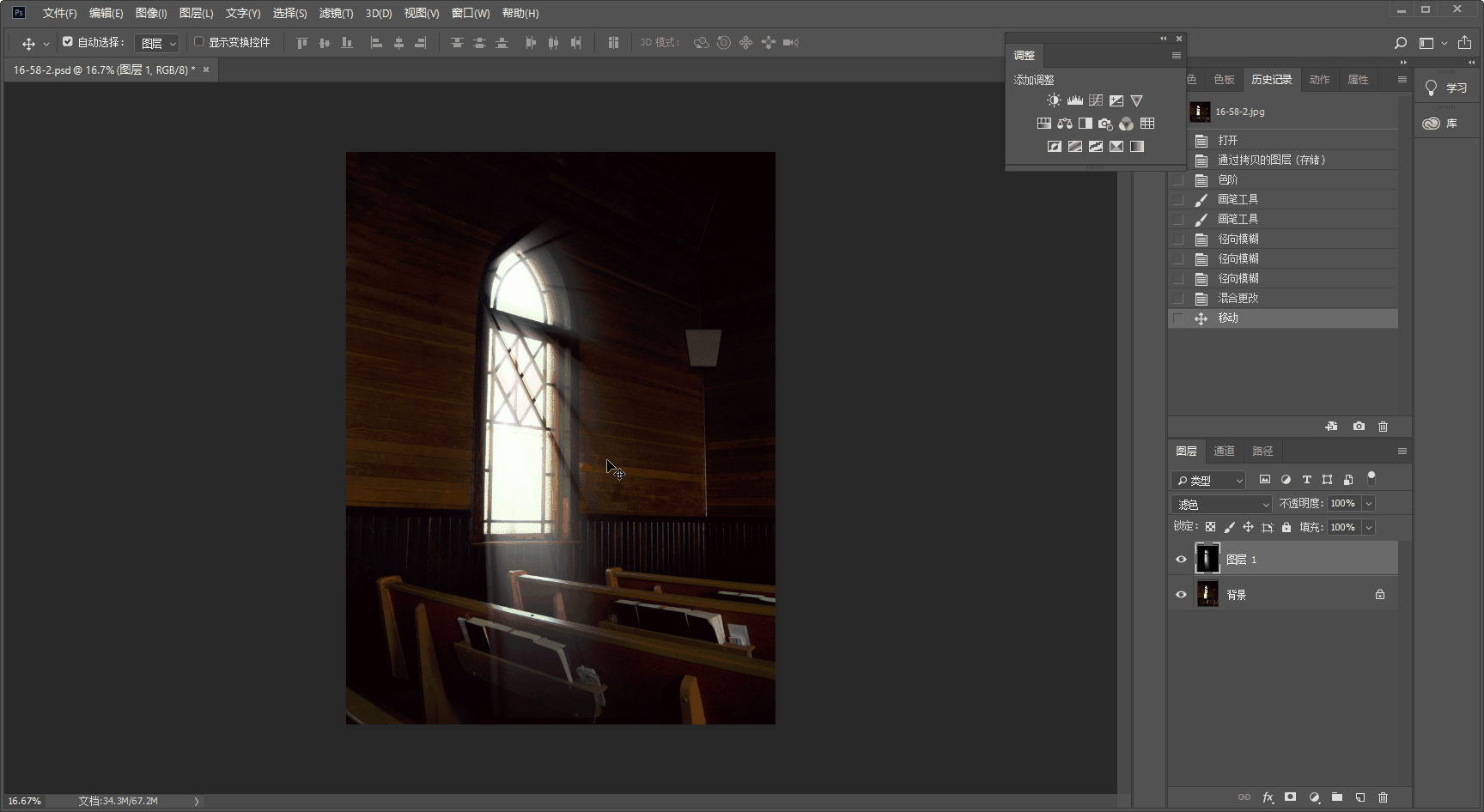The height and width of the screenshot is (812, 1484).
Task: Click the layer style fx icon
Action: 1268,797
